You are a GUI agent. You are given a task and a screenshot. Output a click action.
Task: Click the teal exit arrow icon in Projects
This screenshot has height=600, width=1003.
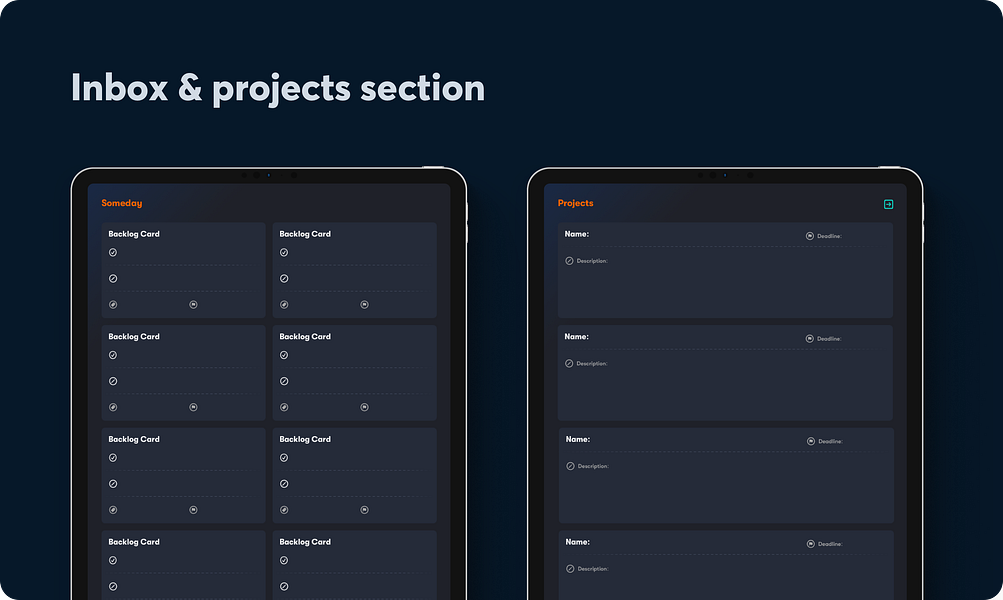(x=888, y=204)
